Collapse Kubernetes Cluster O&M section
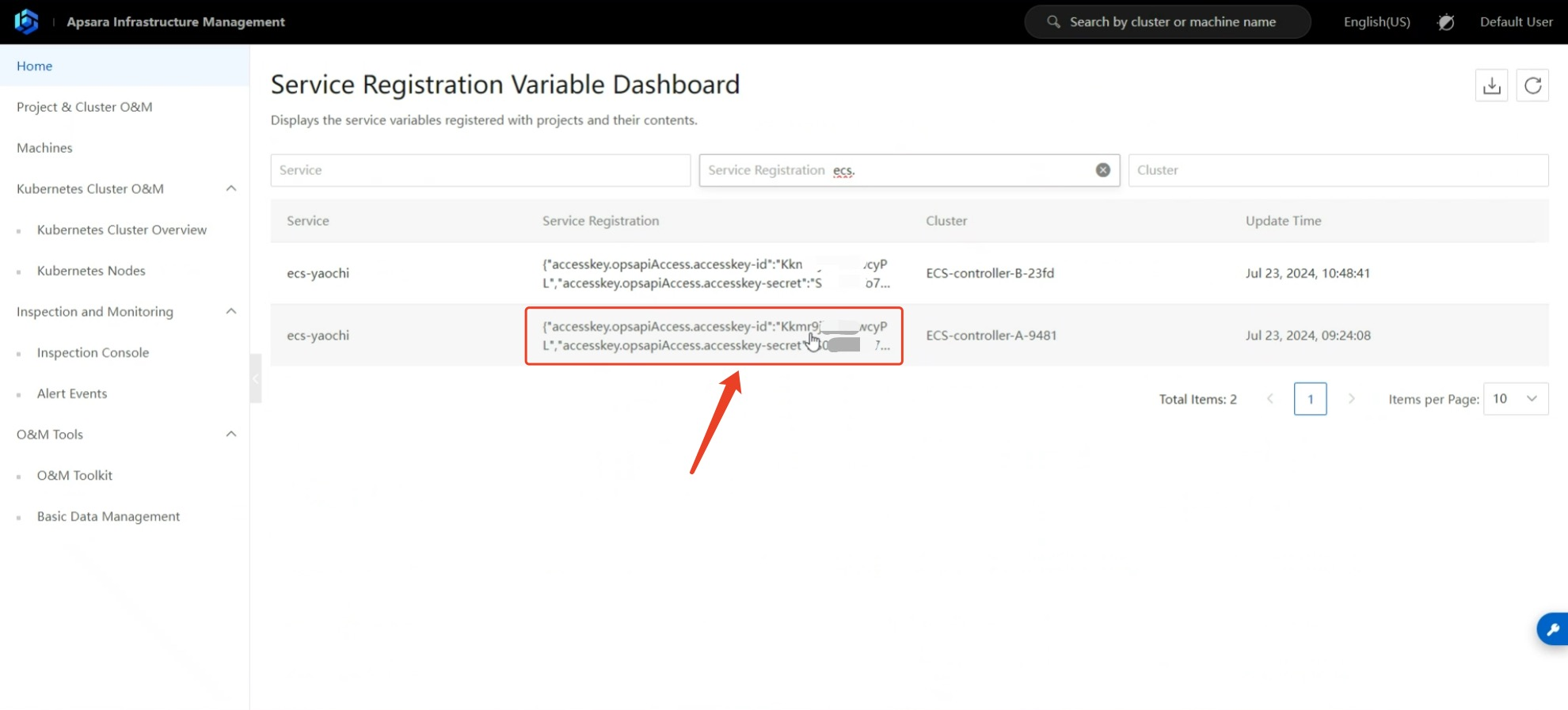Image resolution: width=1568 pixels, height=710 pixels. click(231, 188)
